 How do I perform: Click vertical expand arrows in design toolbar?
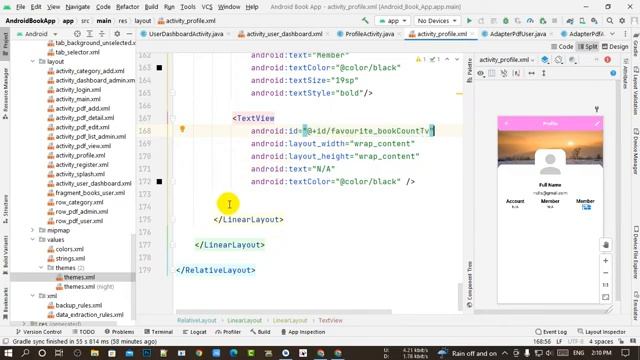pyautogui.click(x=544, y=73)
